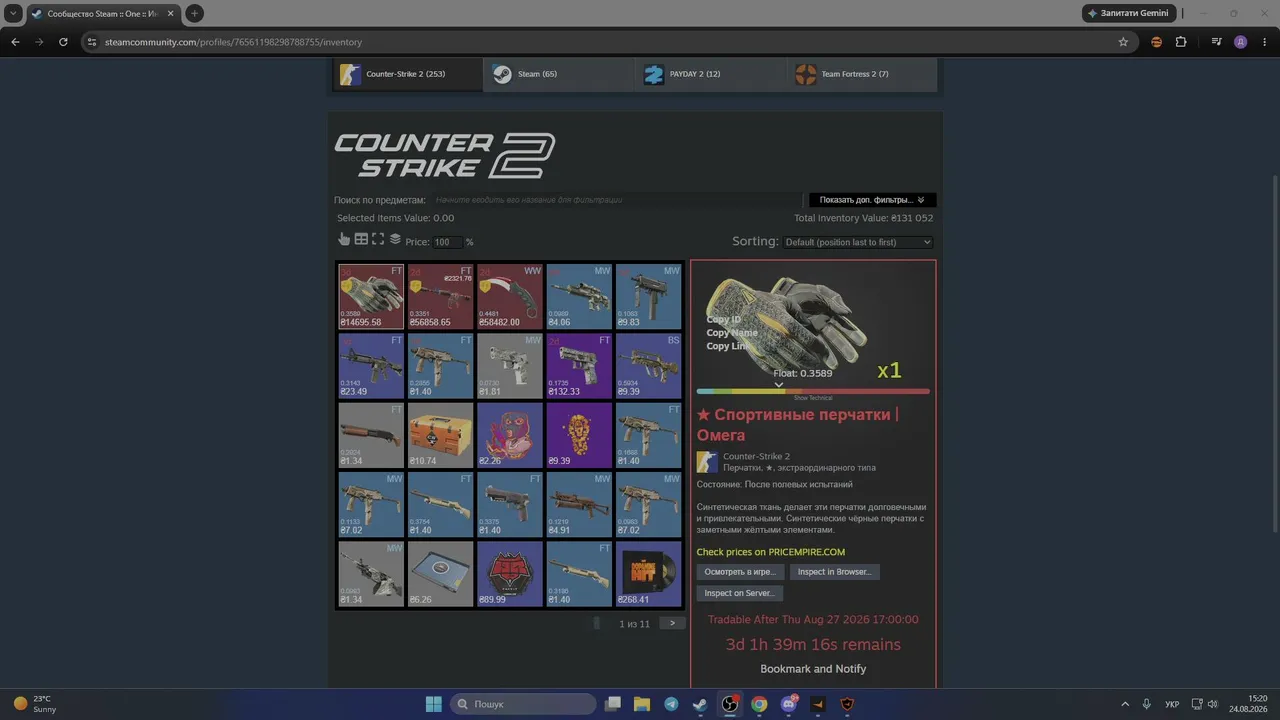Screen dimensions: 1280x720
Task: Open Steam from the taskbar
Action: (x=700, y=704)
